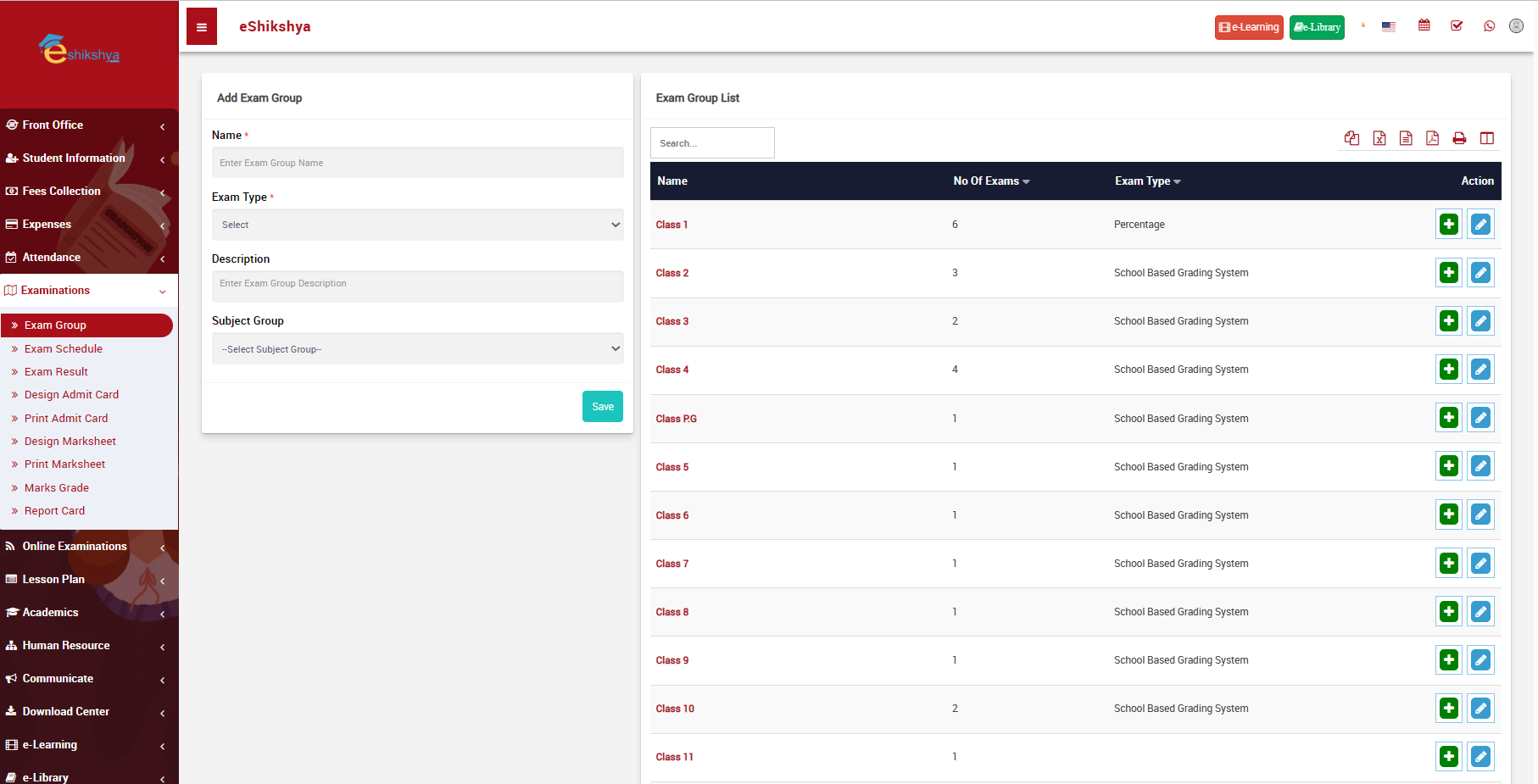This screenshot has width=1538, height=784.
Task: Go to Exam Schedule in the sidebar
Action: point(64,348)
